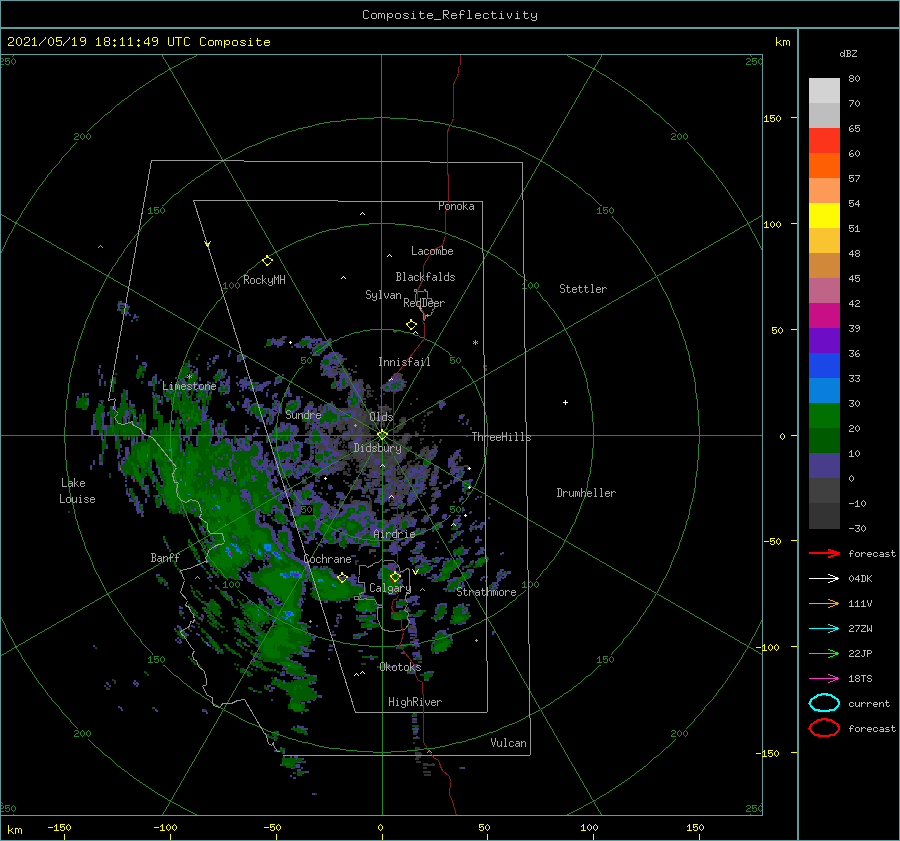Viewport: 900px width, 841px height.
Task: Click the 65 dBZ red color swatch
Action: [824, 140]
